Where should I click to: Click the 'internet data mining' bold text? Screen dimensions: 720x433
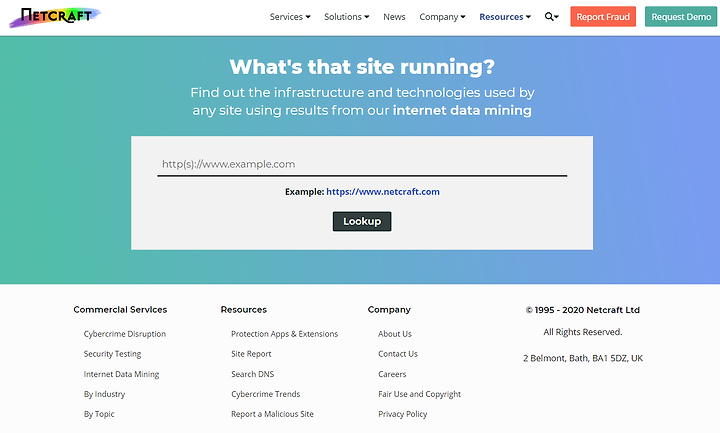pyautogui.click(x=462, y=110)
